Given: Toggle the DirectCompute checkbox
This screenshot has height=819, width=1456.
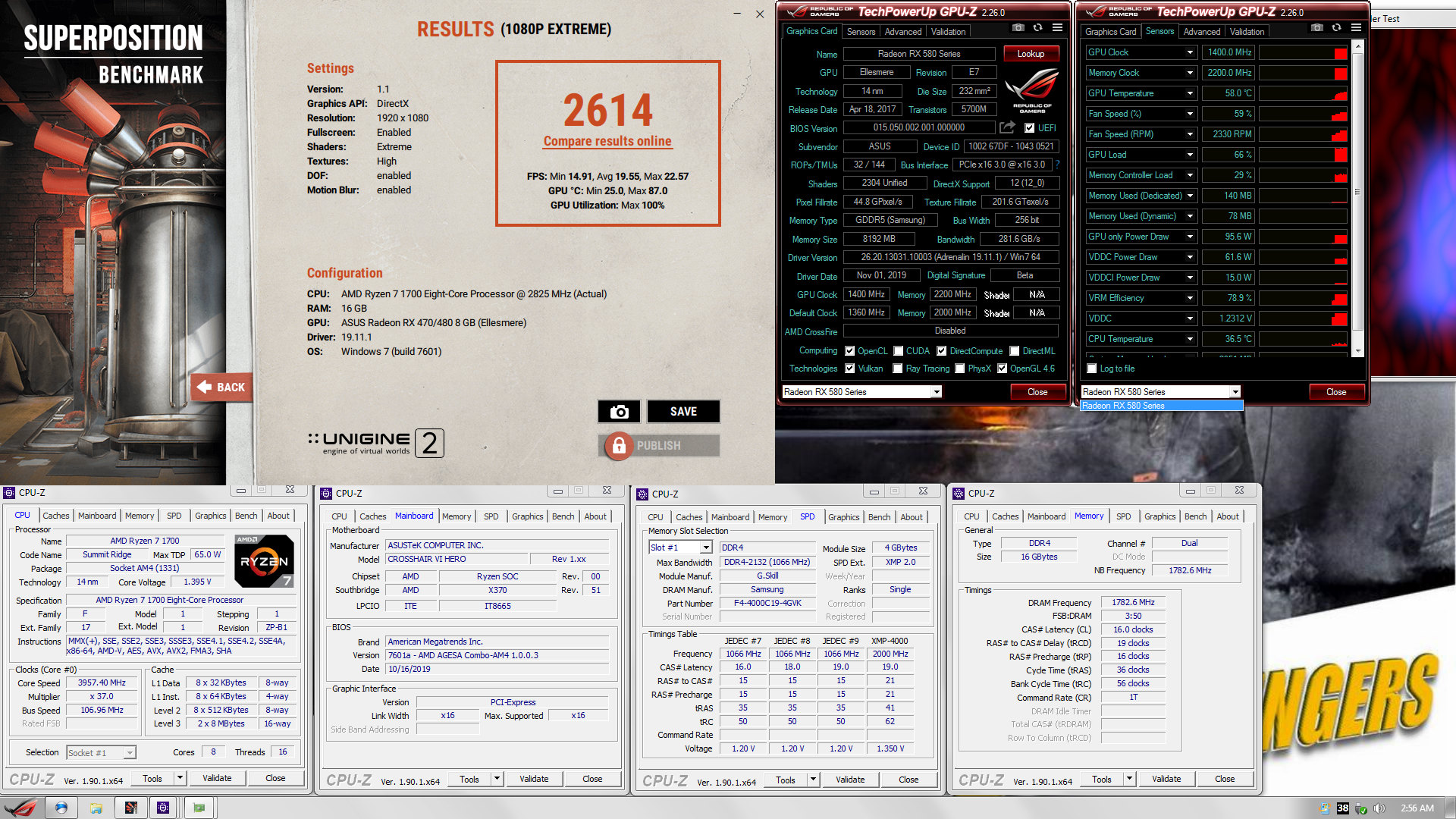Looking at the screenshot, I should (941, 351).
